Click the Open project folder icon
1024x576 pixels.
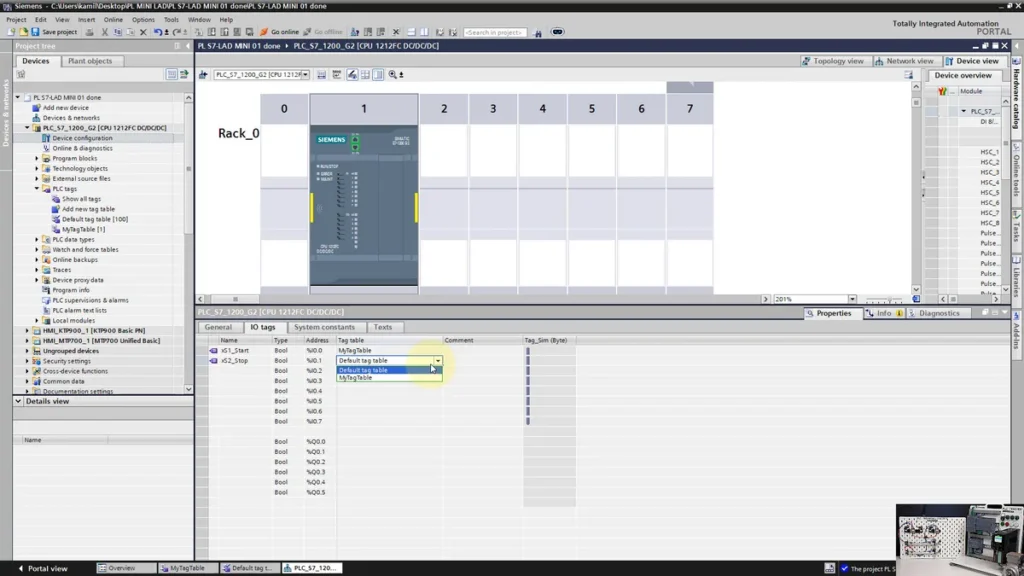coord(23,32)
